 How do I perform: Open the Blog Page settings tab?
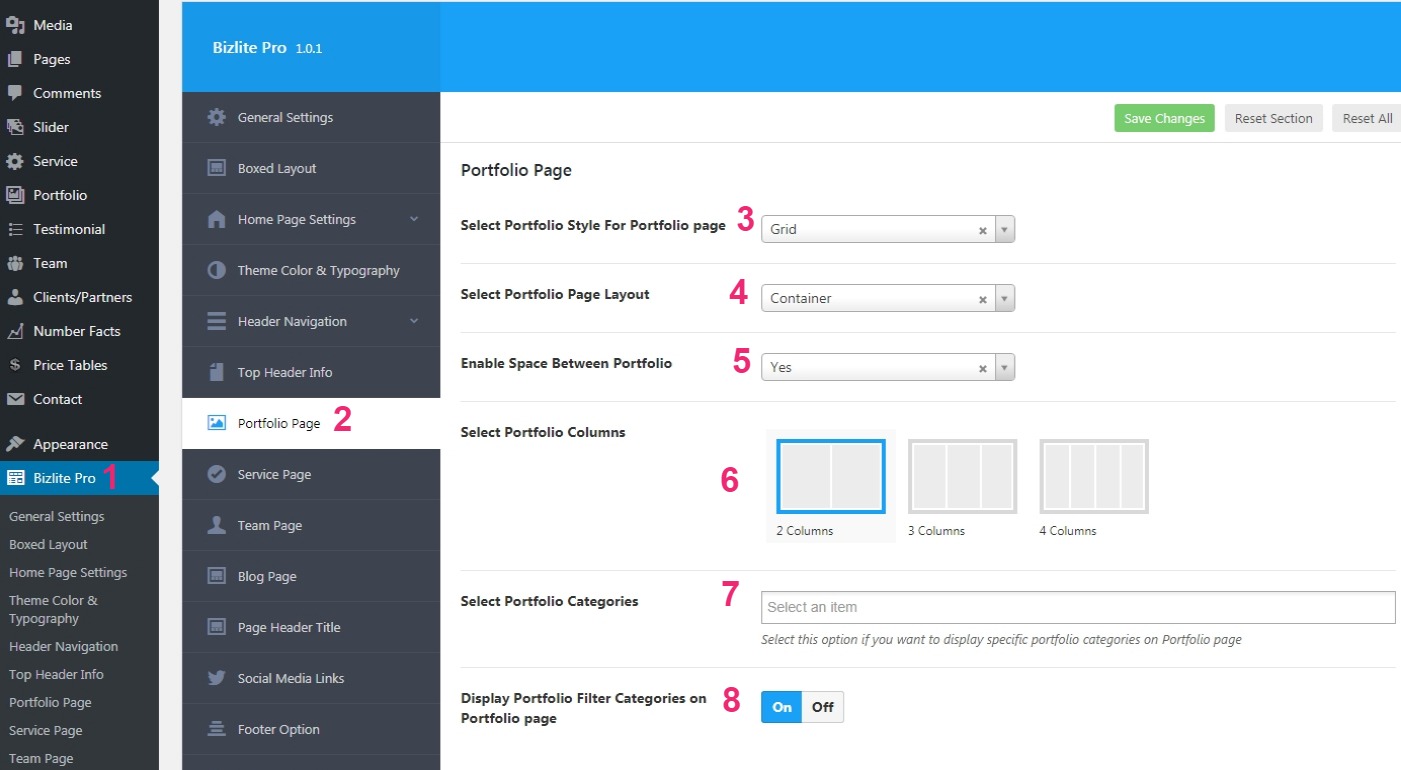pos(311,576)
